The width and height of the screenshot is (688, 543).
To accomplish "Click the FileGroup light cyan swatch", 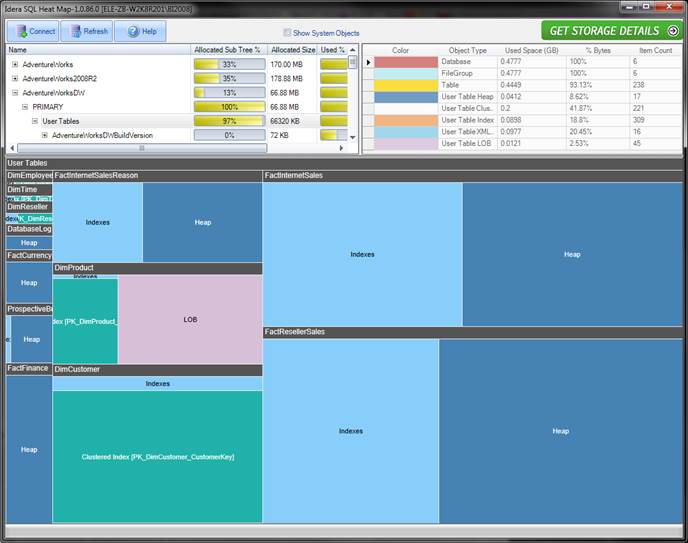I will [406, 73].
